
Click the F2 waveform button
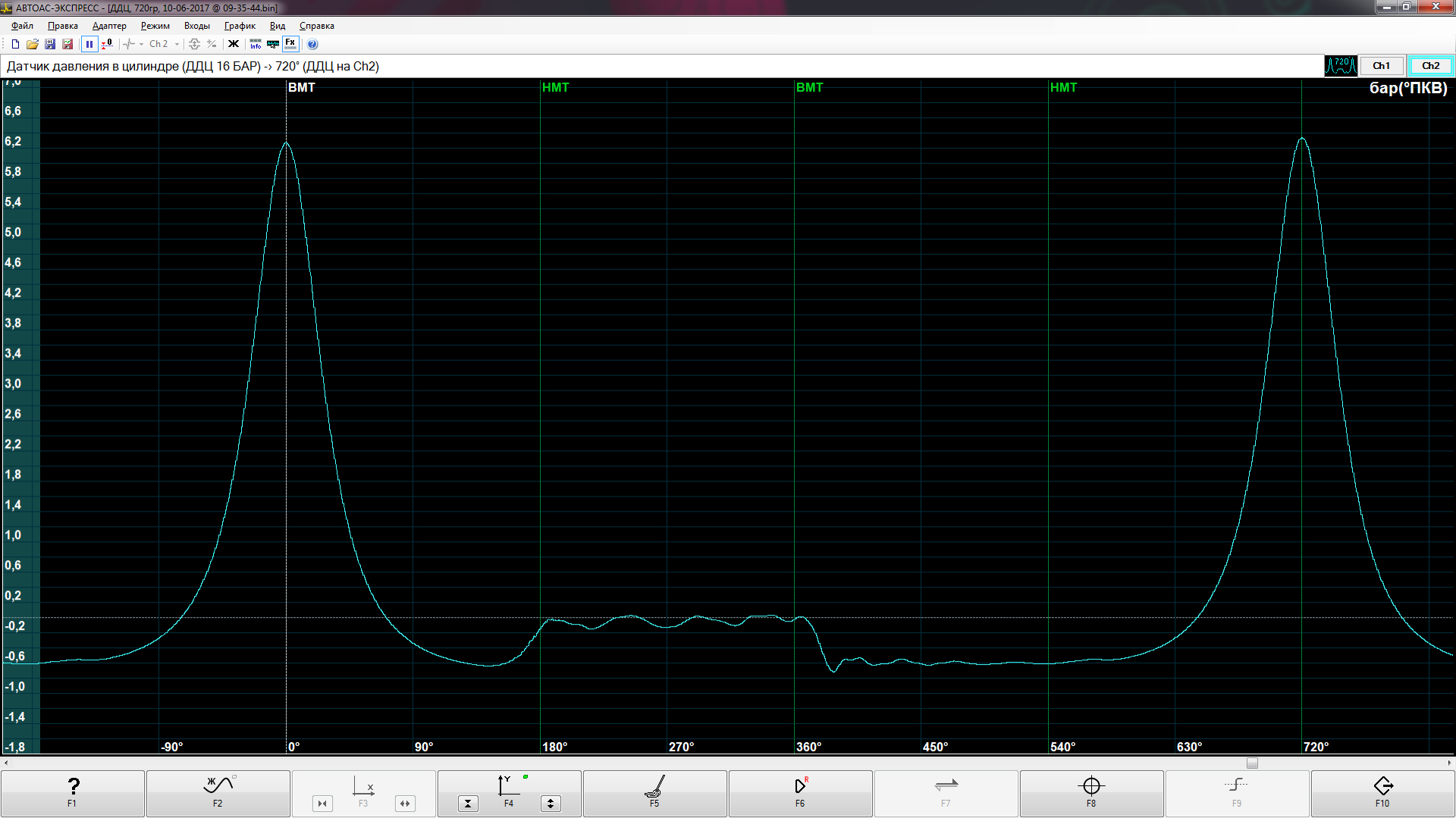pos(218,792)
